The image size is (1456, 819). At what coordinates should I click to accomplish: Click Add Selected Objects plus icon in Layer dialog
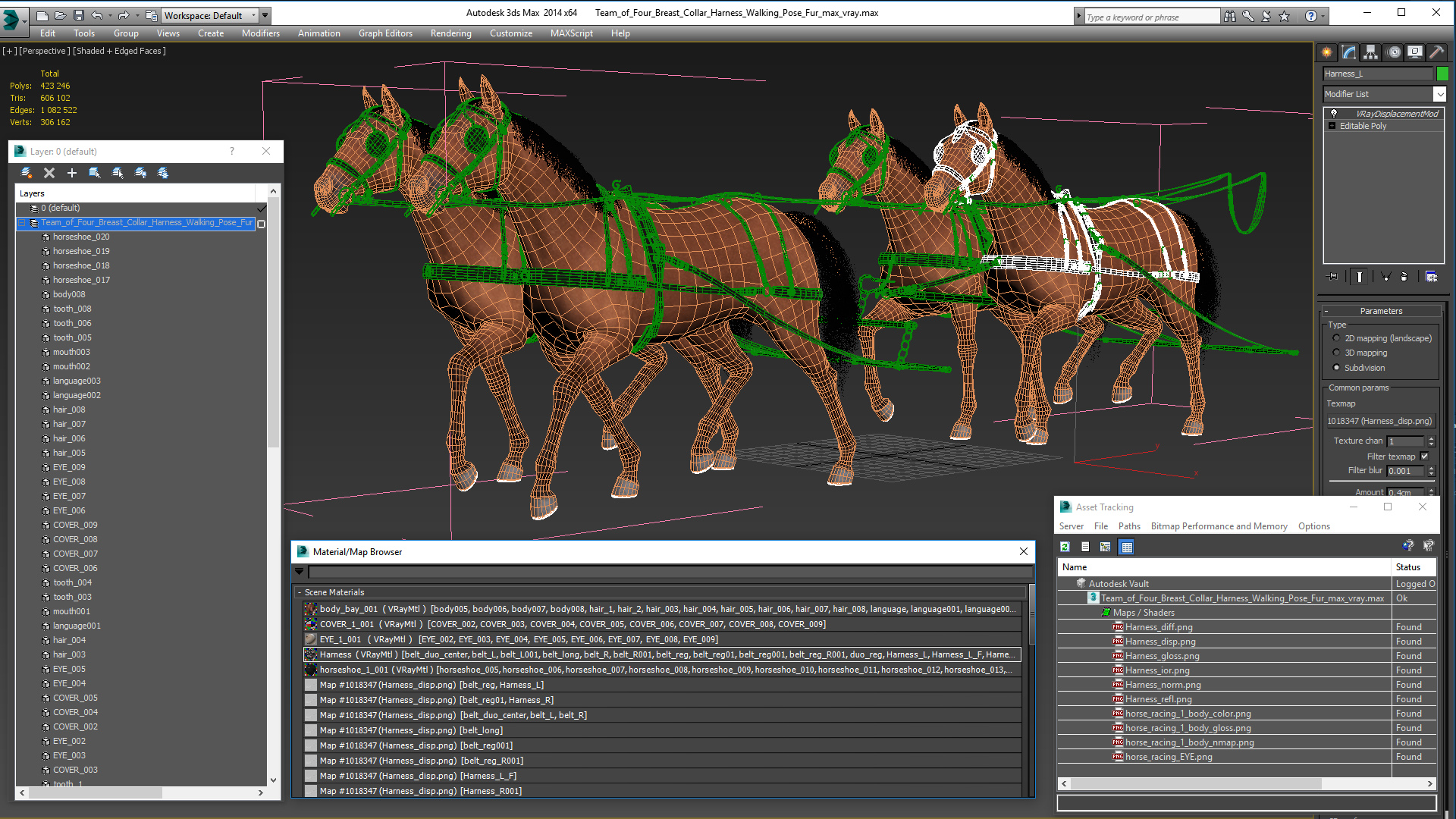[x=72, y=173]
